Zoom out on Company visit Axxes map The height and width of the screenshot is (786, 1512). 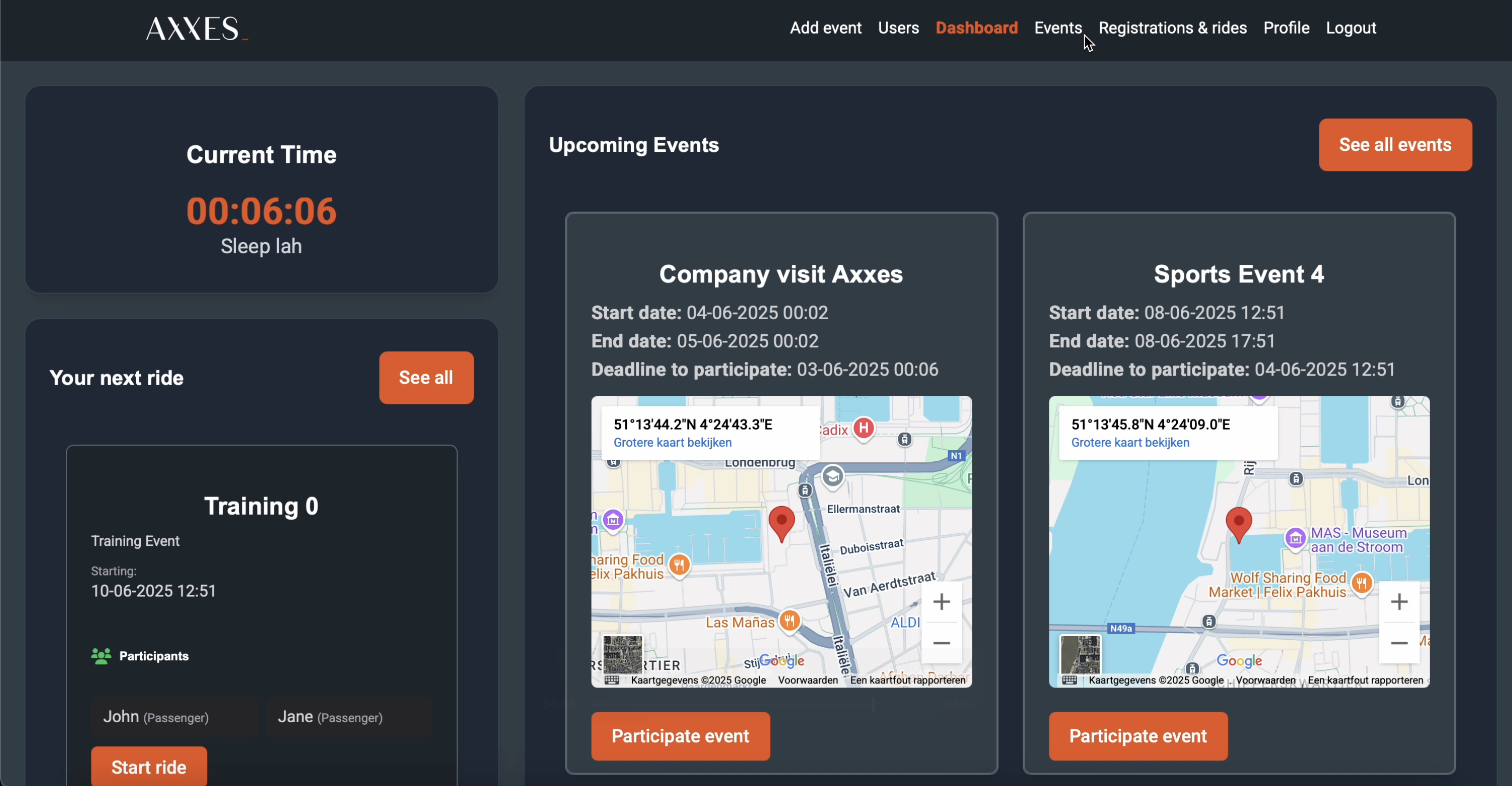tap(941, 643)
